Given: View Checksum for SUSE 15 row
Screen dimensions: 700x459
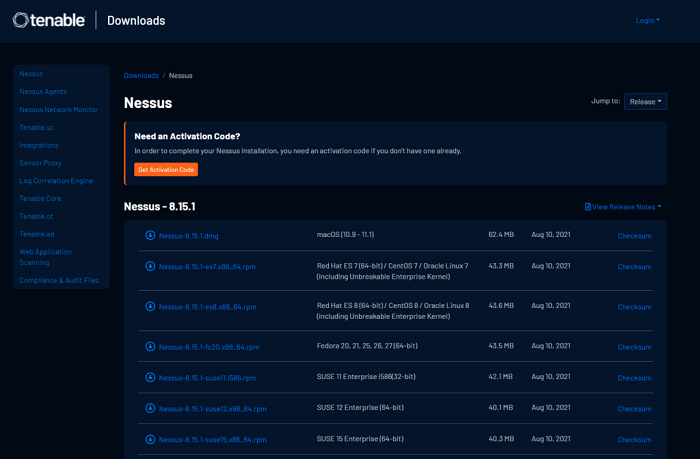Looking at the screenshot, I should tap(634, 439).
